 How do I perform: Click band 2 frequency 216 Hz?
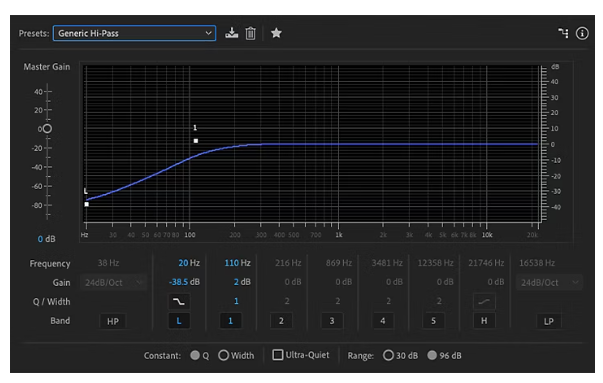288,263
